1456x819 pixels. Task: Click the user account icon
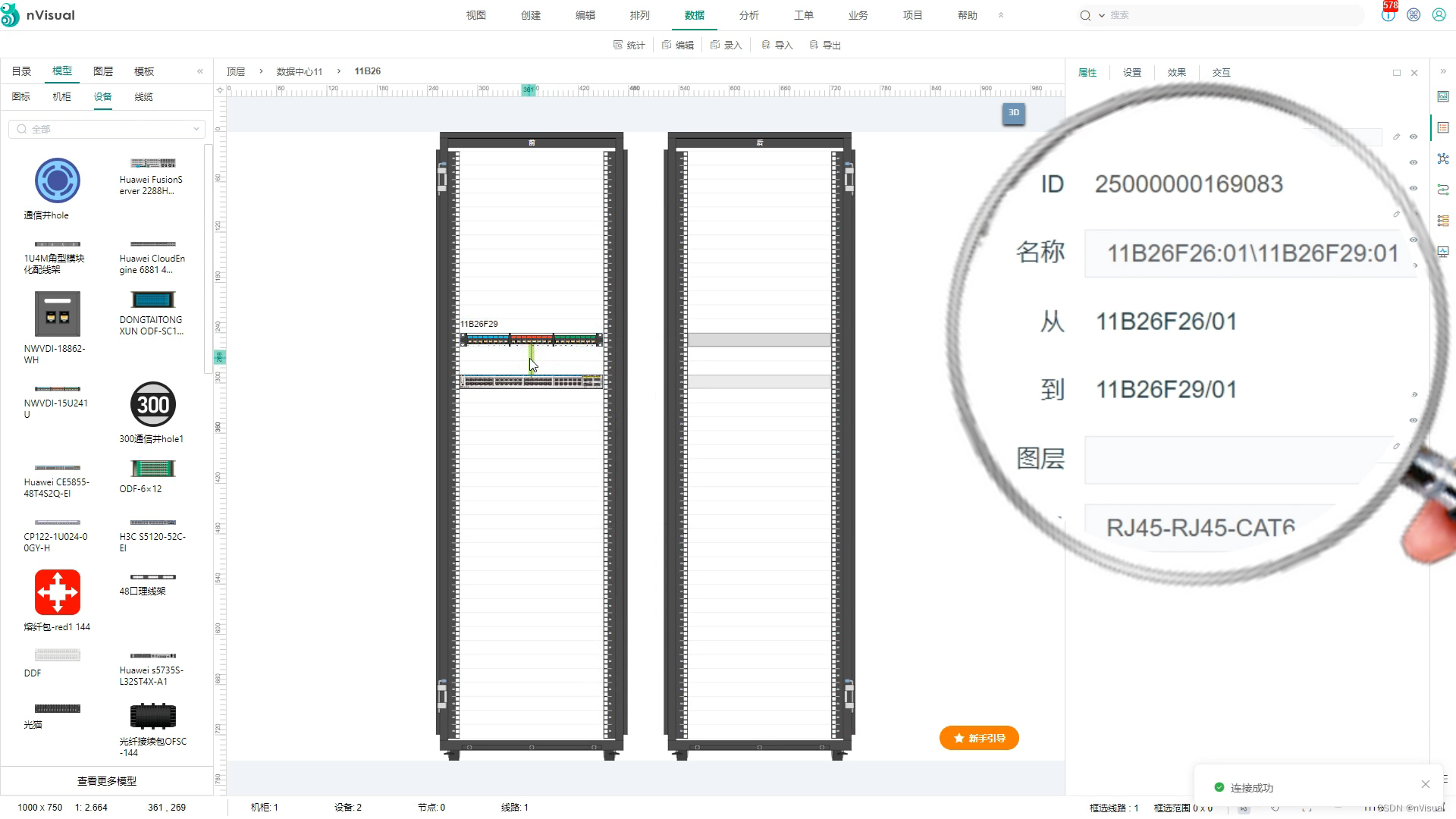tap(1439, 14)
